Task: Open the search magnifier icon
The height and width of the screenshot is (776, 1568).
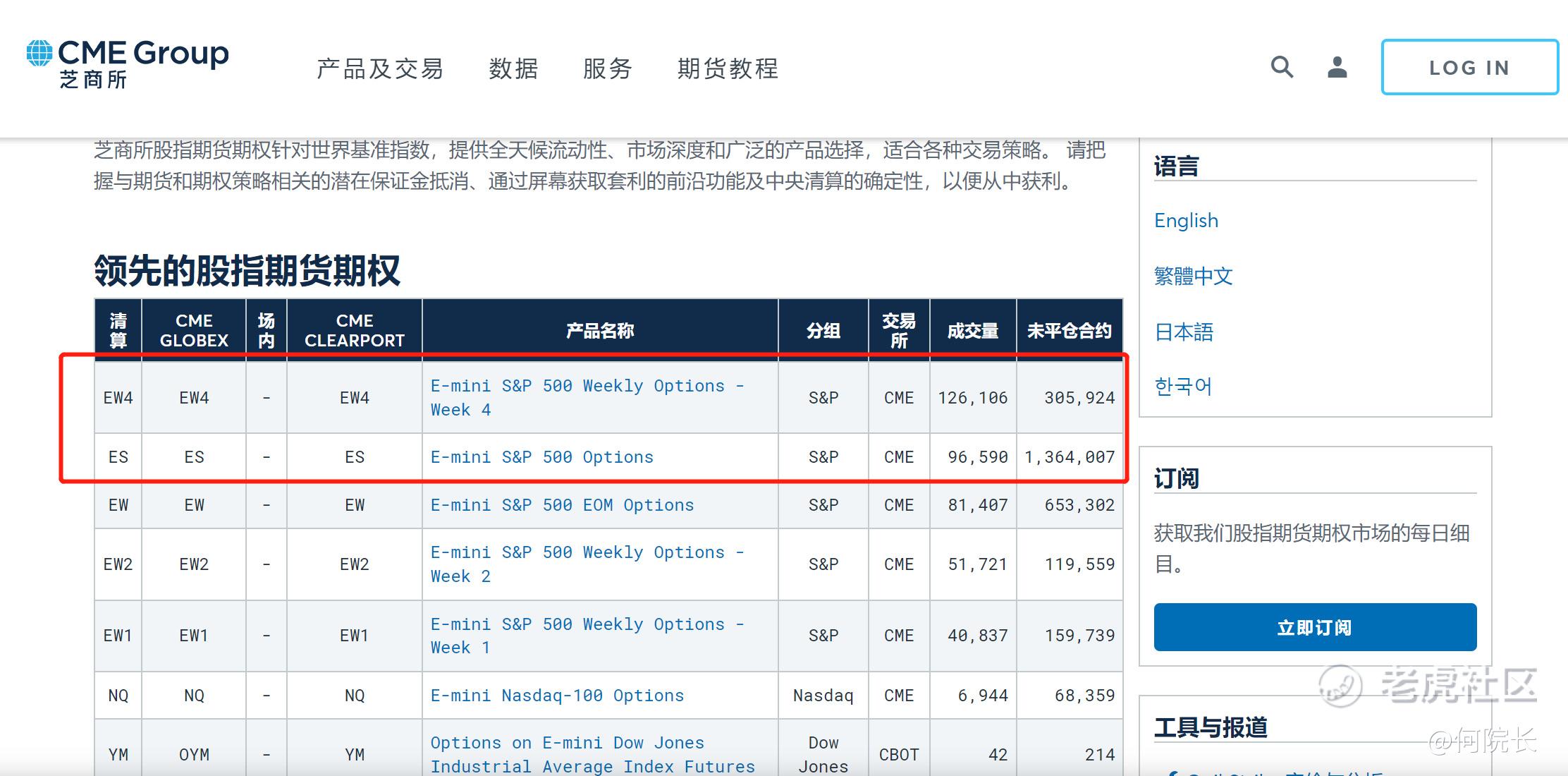Action: click(1282, 67)
